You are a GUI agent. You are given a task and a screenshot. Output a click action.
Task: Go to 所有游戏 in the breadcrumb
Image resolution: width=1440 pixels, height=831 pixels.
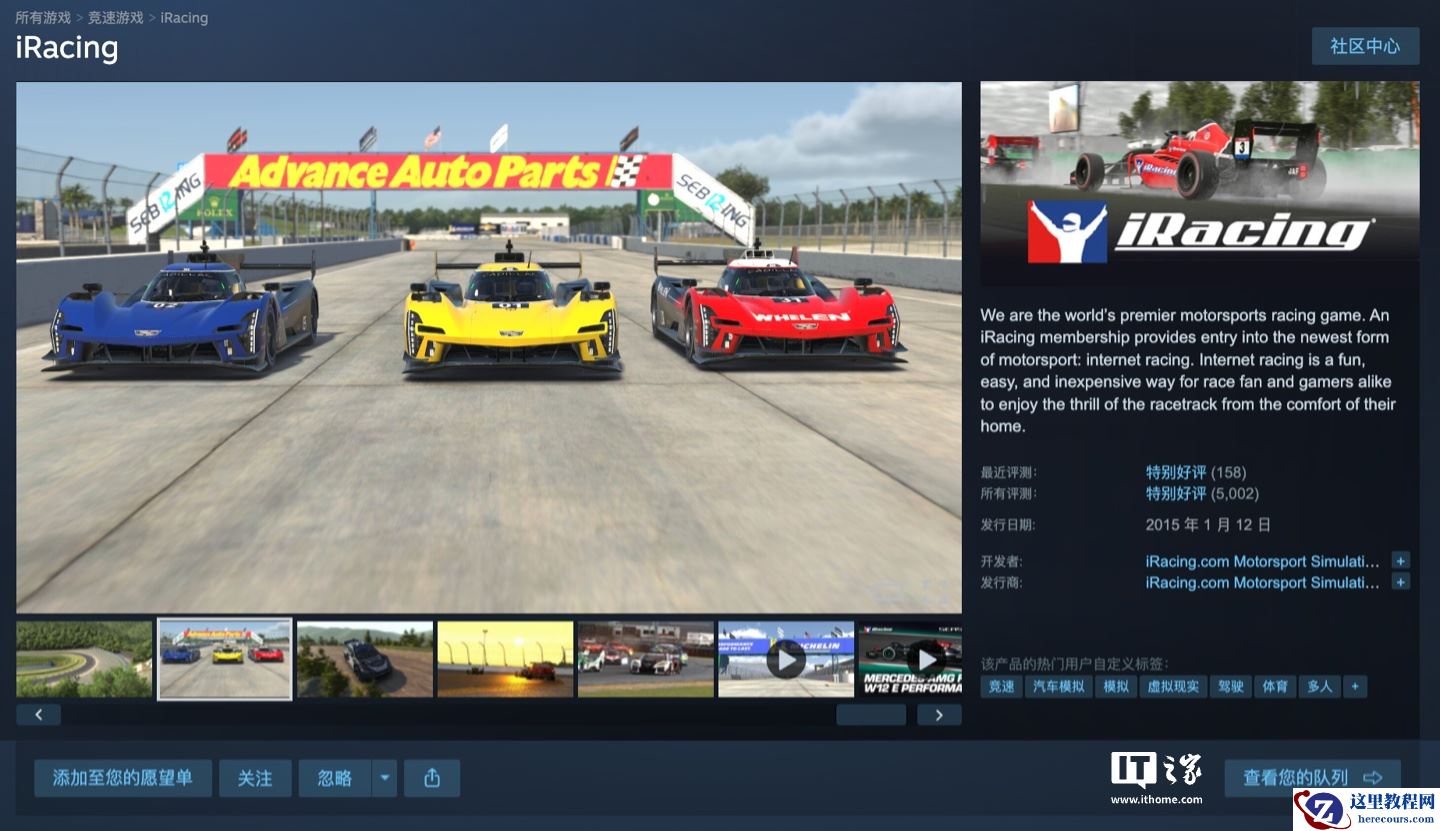(43, 18)
